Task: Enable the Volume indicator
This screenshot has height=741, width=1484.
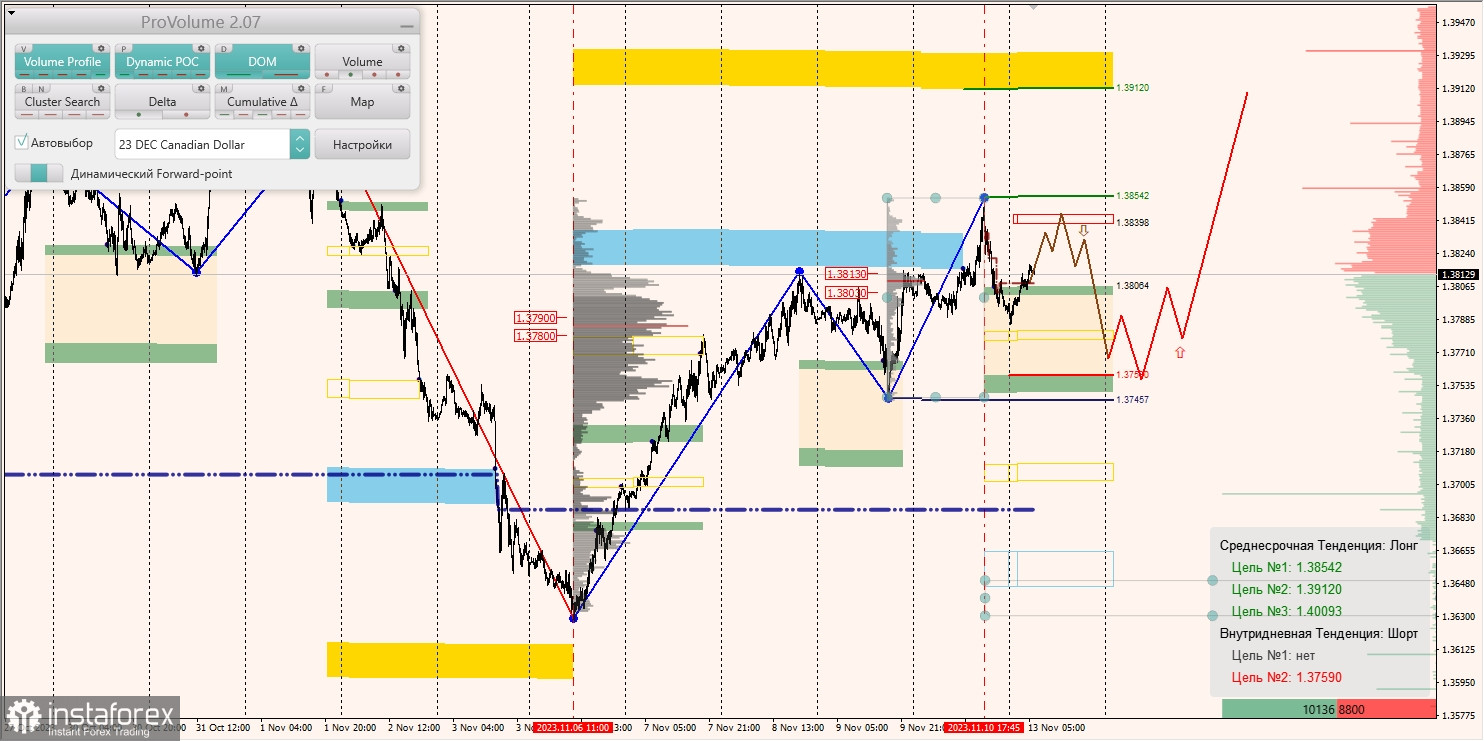Action: click(x=362, y=62)
